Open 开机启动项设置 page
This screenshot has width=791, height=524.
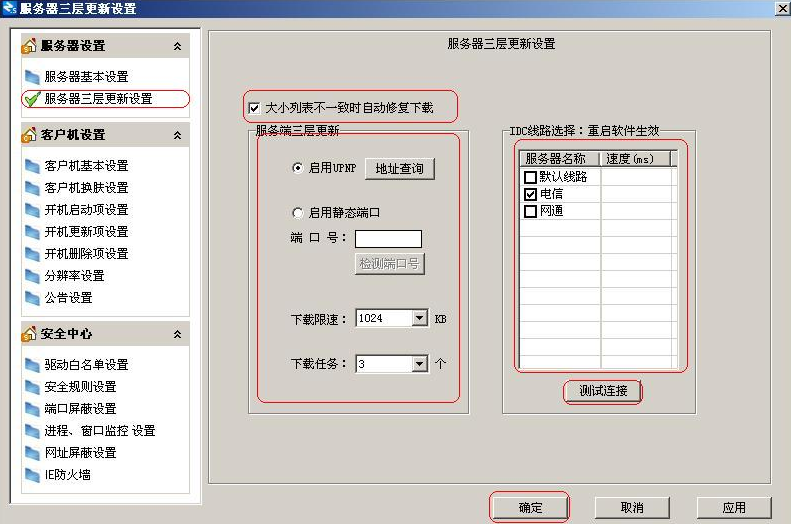(86, 210)
